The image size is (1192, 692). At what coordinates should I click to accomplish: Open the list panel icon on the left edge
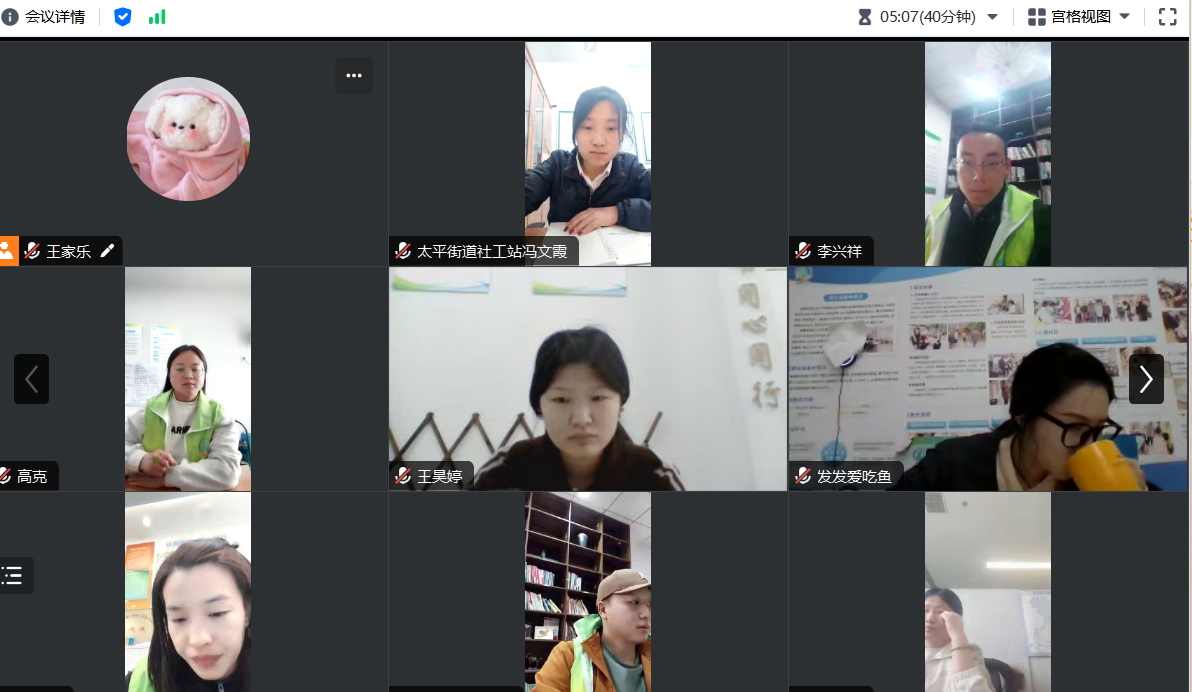13,575
